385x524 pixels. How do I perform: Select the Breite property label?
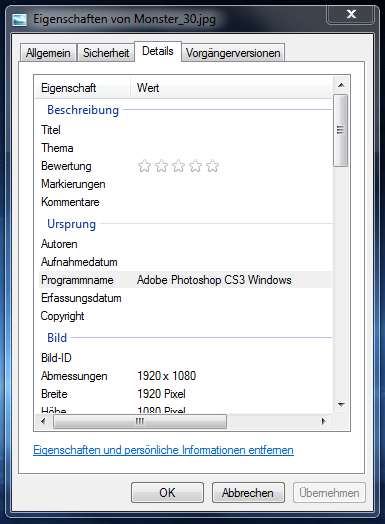pyautogui.click(x=54, y=394)
